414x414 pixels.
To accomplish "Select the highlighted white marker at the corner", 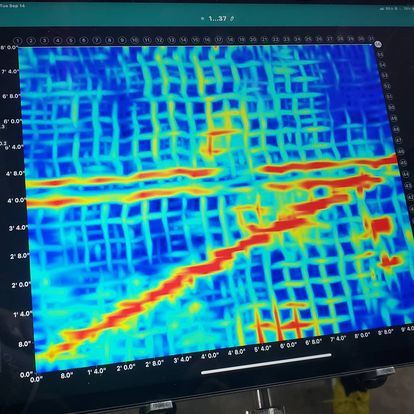I will (378, 44).
